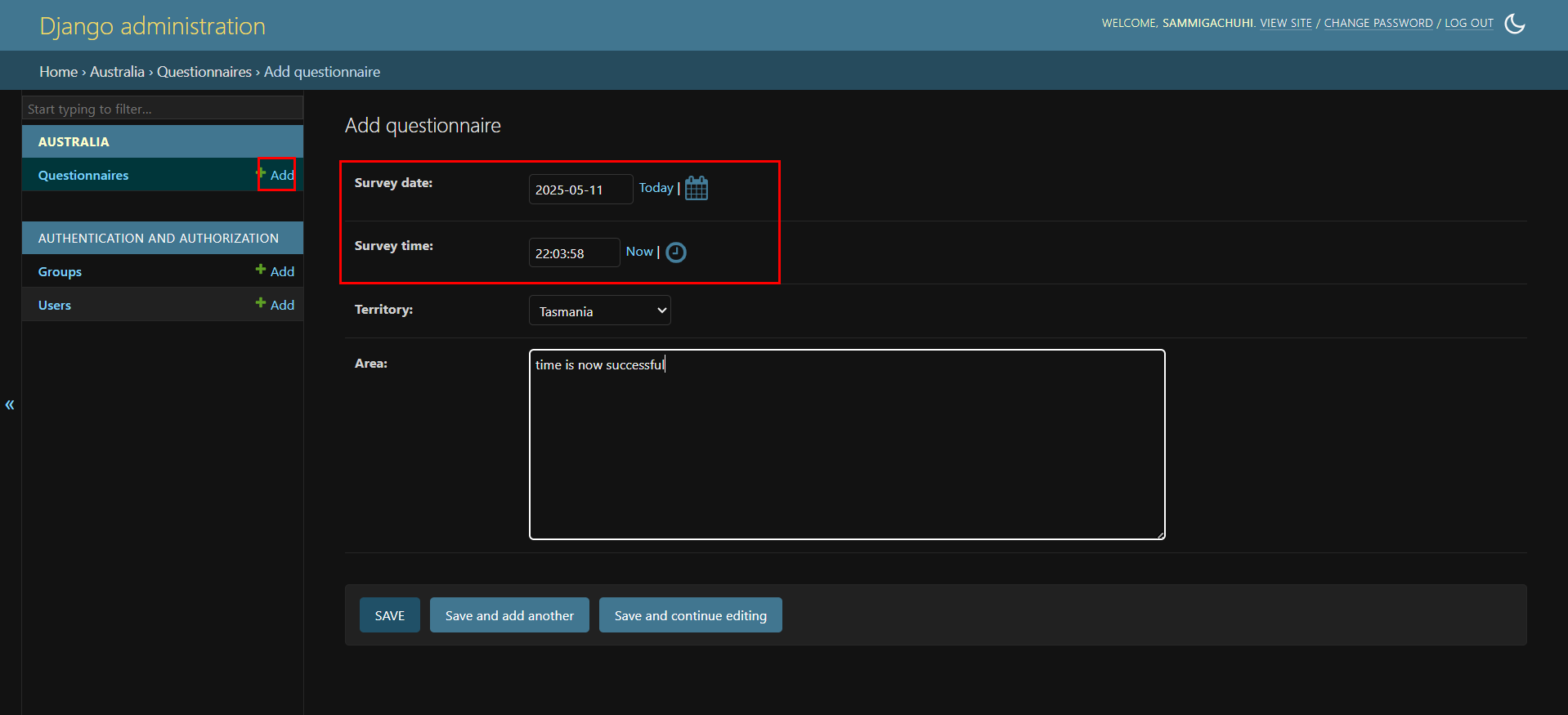Click Save and continue editing
This screenshot has height=715, width=1568.
(690, 615)
